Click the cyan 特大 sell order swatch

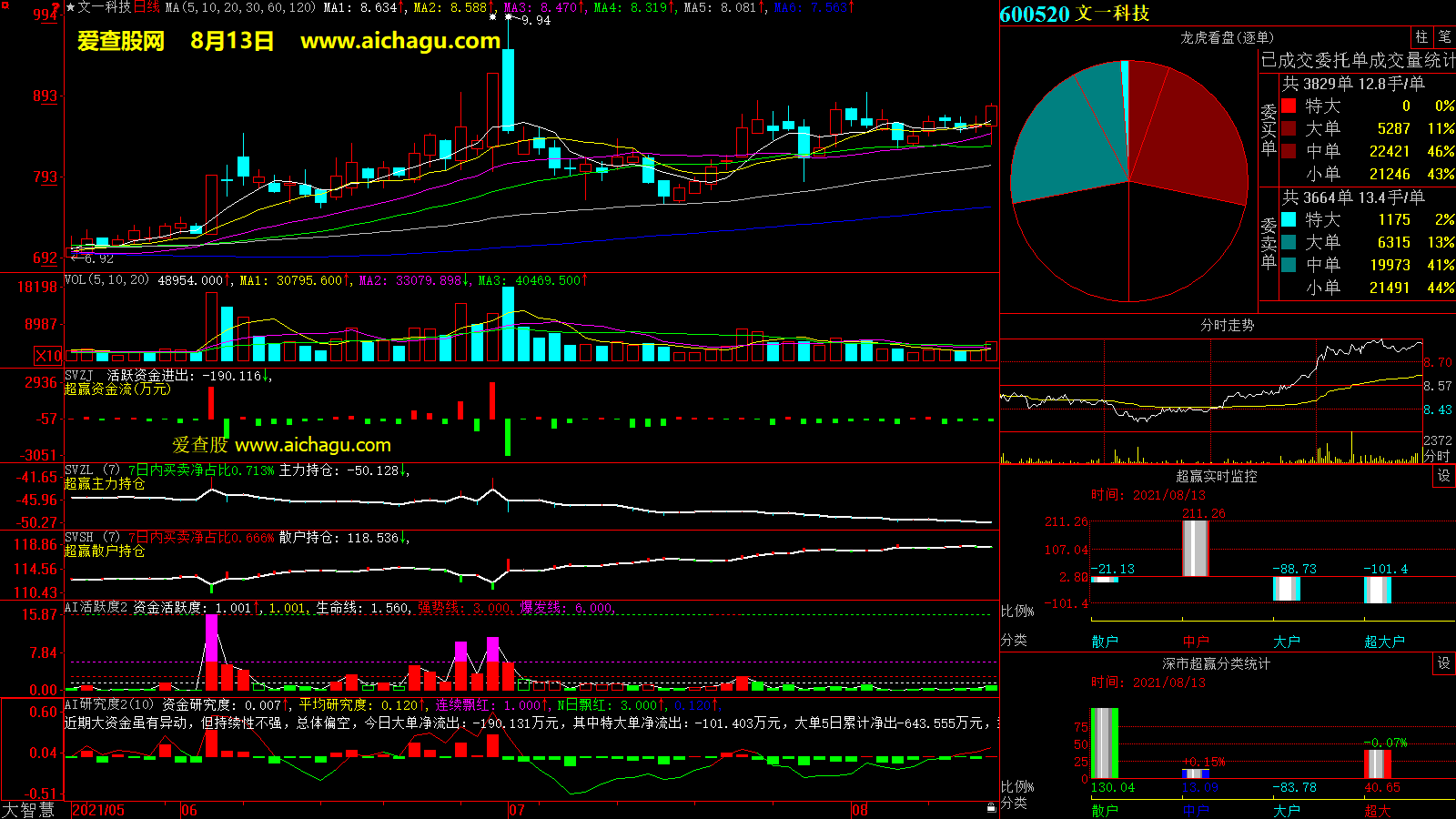[x=1289, y=219]
